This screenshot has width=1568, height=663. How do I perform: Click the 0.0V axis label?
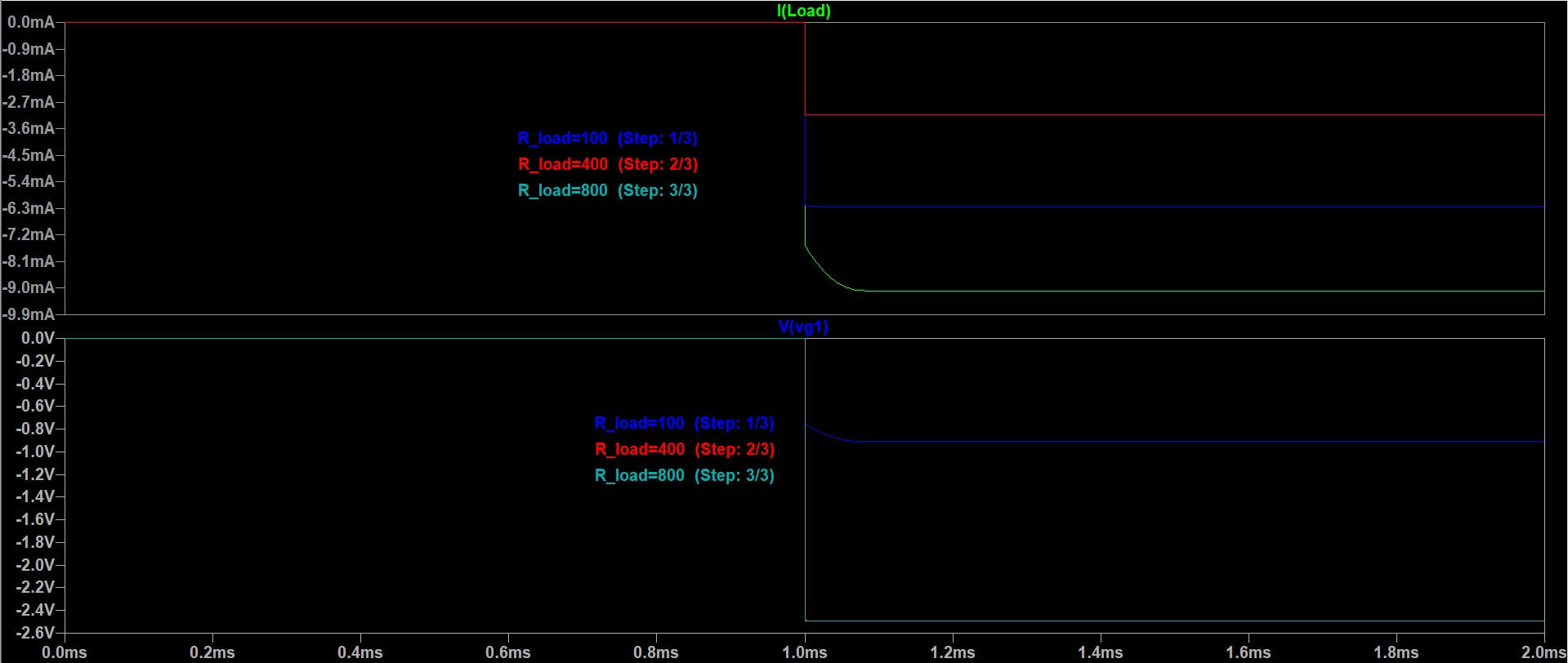38,338
